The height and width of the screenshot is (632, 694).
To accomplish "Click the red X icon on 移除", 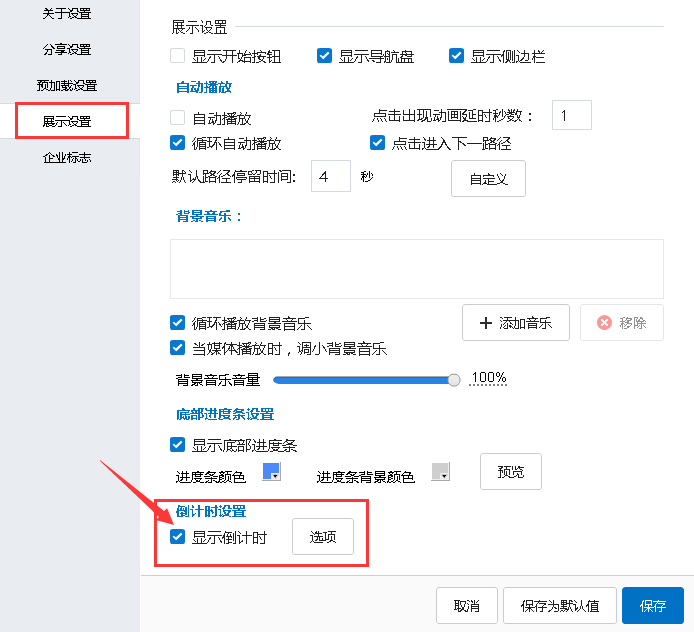I will point(604,323).
